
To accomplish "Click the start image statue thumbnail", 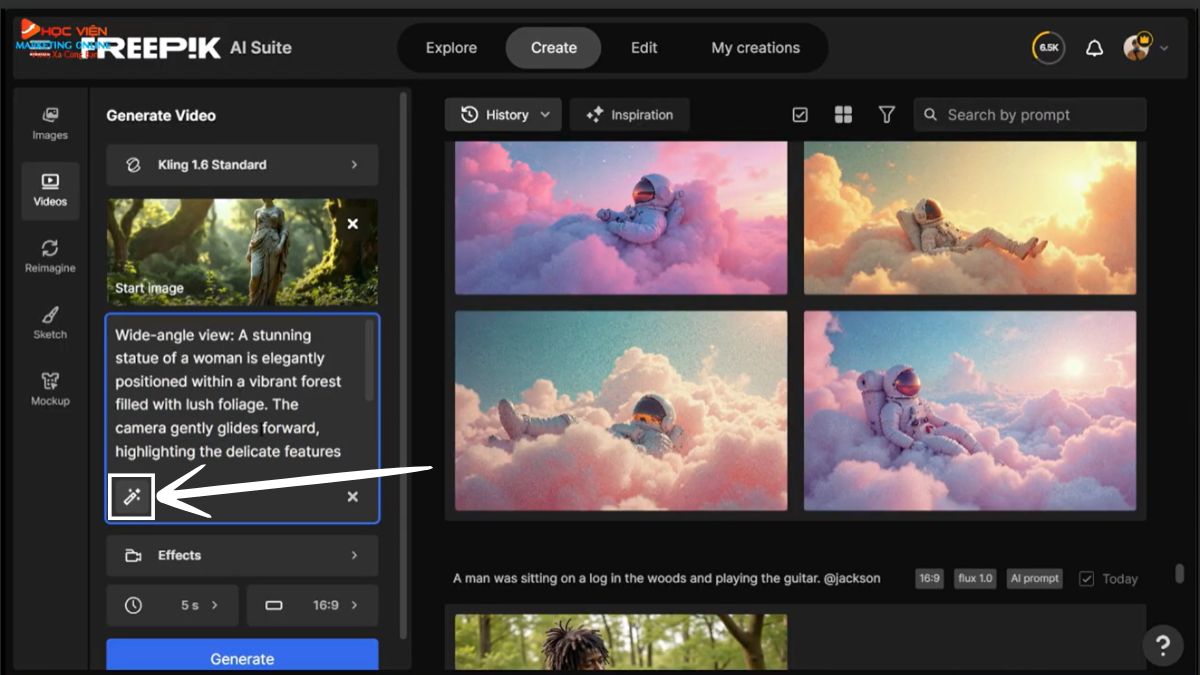I will 242,251.
